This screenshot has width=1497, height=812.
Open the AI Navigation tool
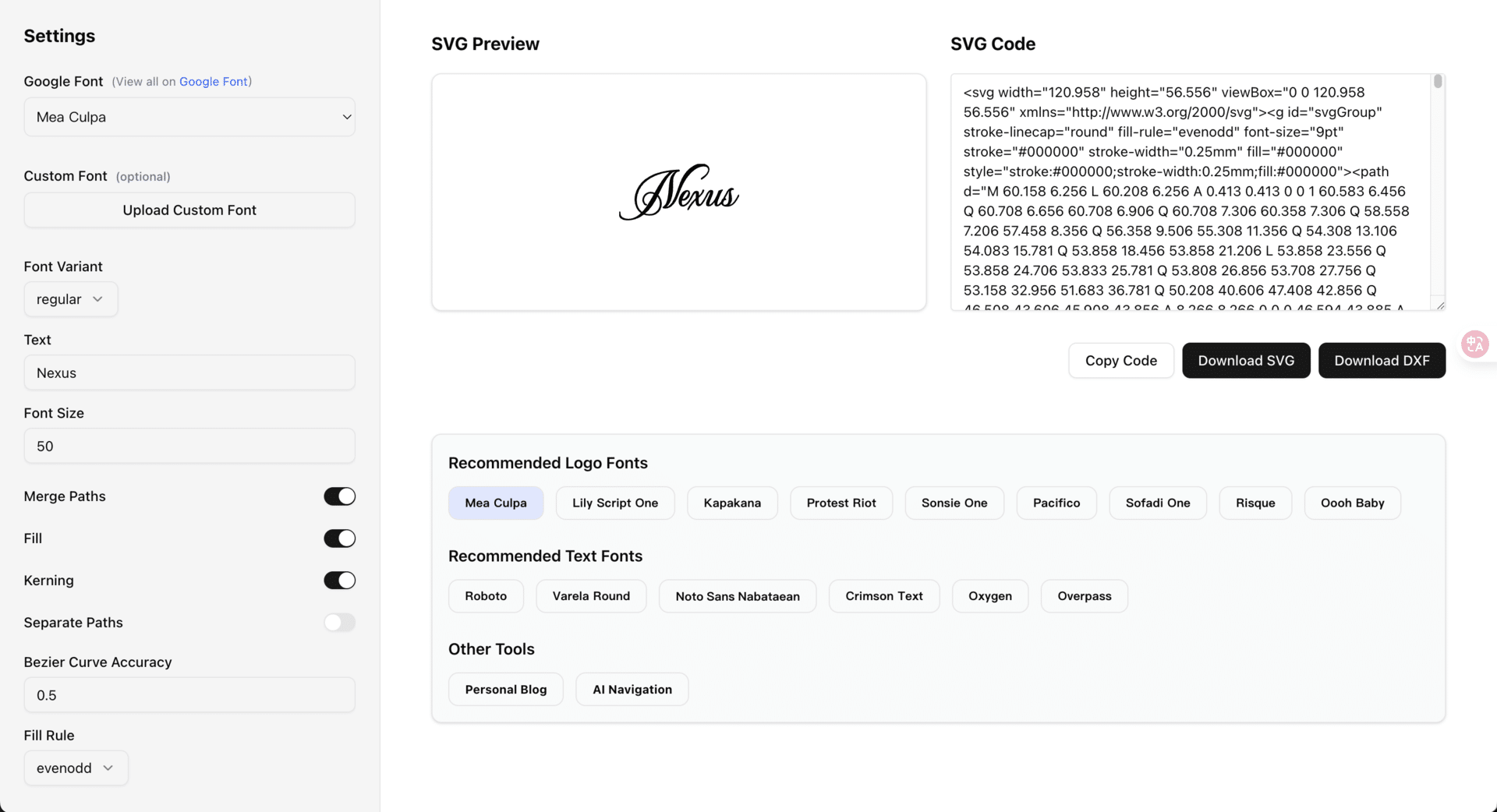tap(632, 690)
